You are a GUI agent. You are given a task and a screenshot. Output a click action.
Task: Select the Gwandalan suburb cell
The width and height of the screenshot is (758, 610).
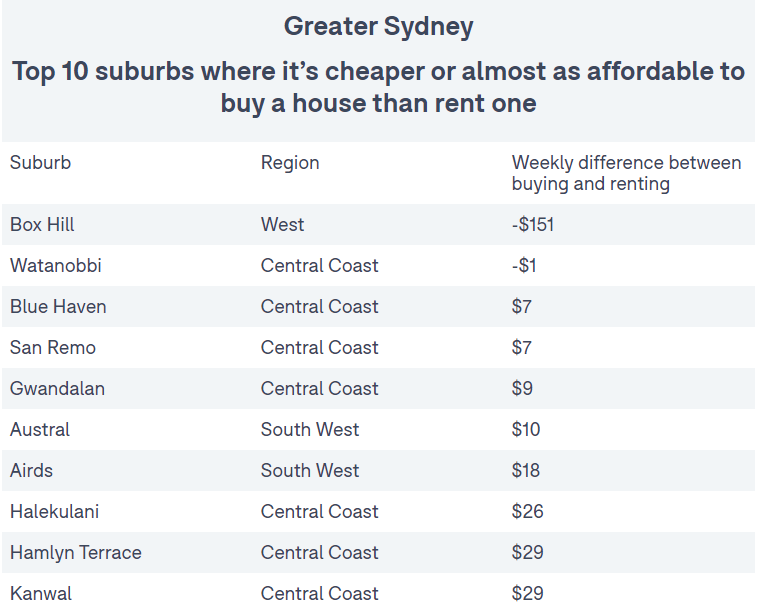tap(57, 389)
